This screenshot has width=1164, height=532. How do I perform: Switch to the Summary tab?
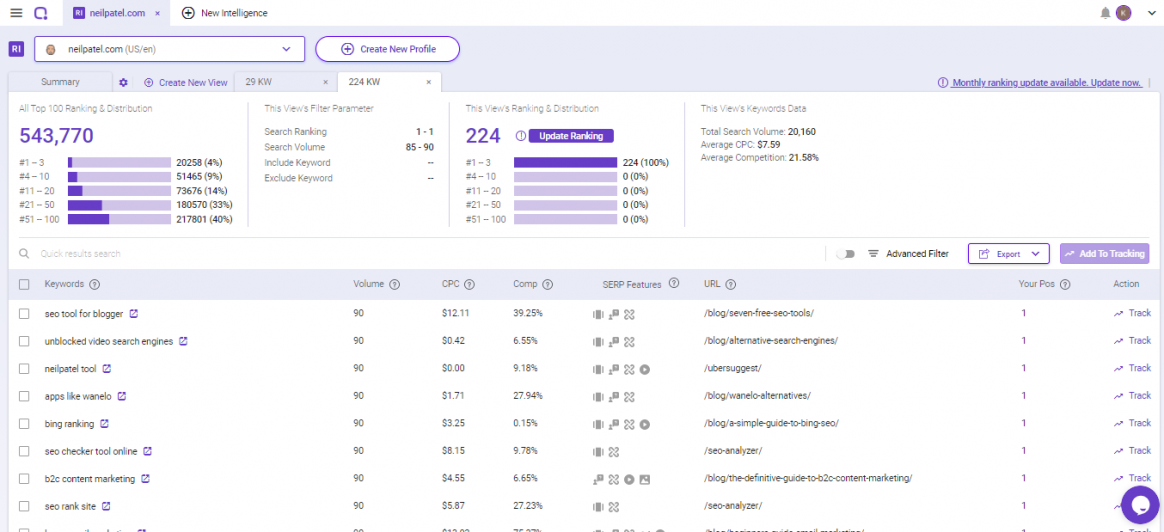click(x=60, y=82)
